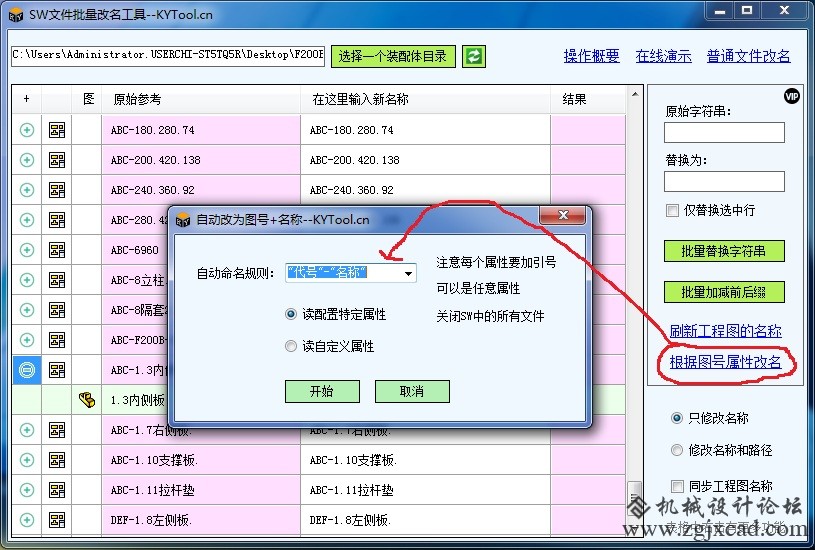815x550 pixels.
Task: Click the 取消 button in dialog
Action: click(x=412, y=391)
